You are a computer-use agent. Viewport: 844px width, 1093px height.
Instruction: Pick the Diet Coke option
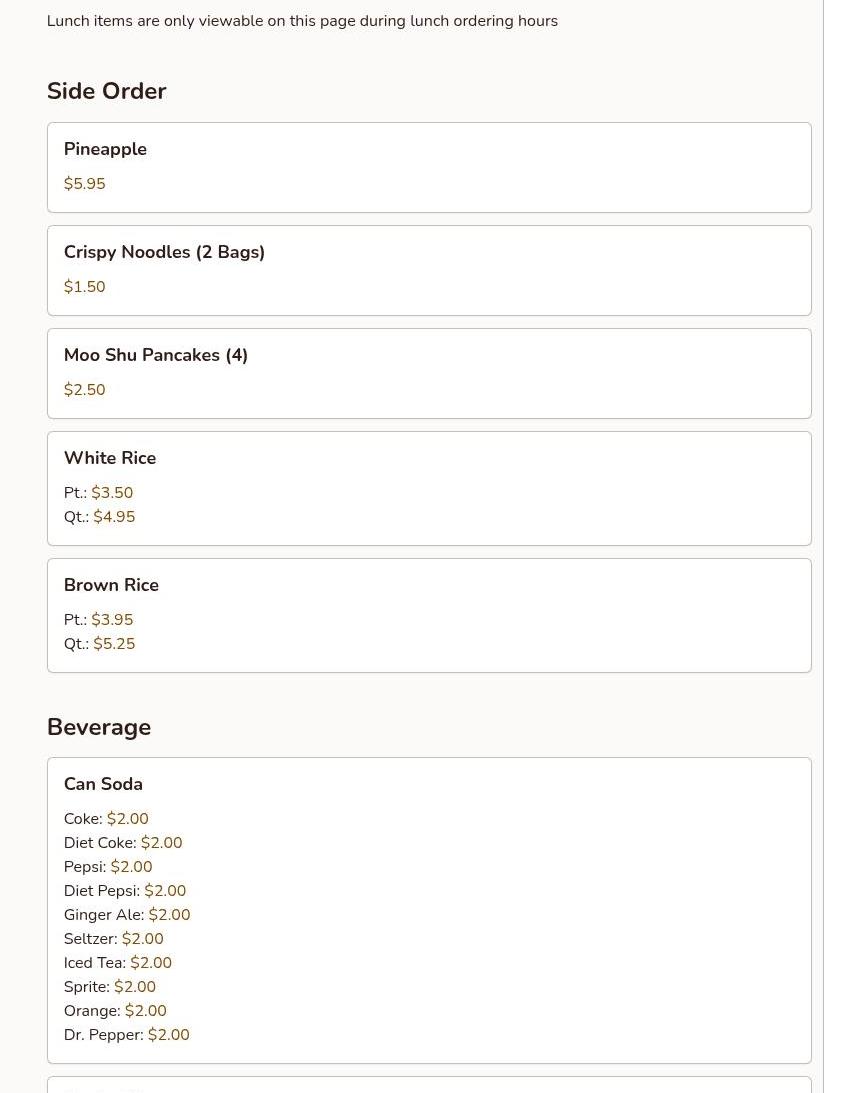pos(122,843)
